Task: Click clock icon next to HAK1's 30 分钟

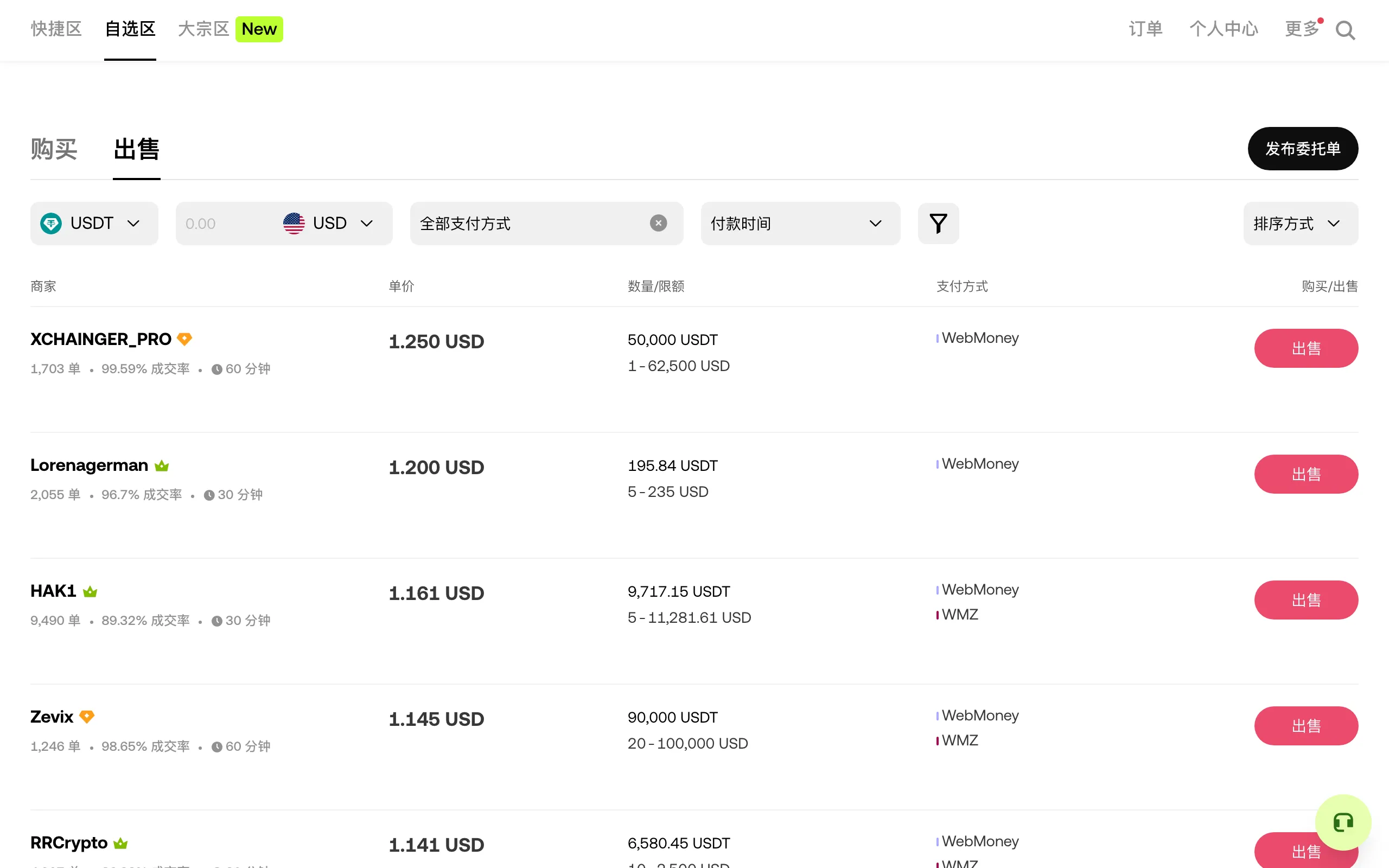Action: tap(217, 621)
